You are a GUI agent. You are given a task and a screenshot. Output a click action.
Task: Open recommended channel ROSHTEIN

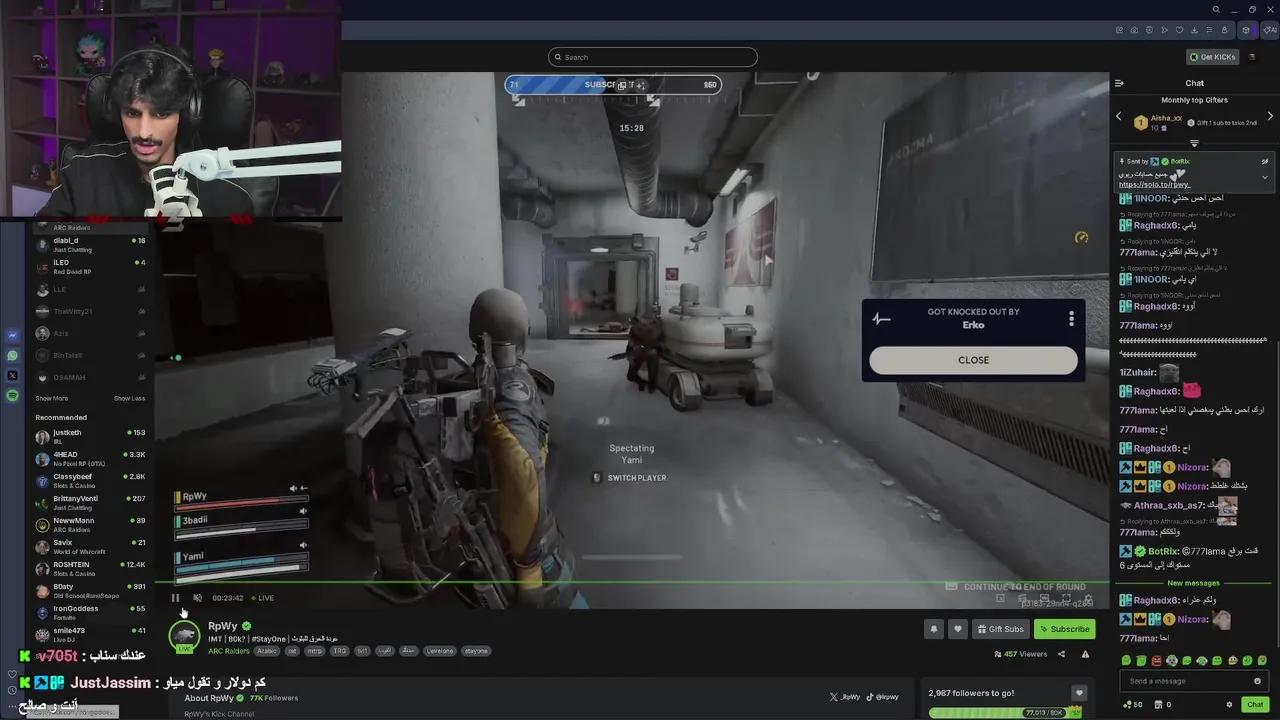point(90,568)
